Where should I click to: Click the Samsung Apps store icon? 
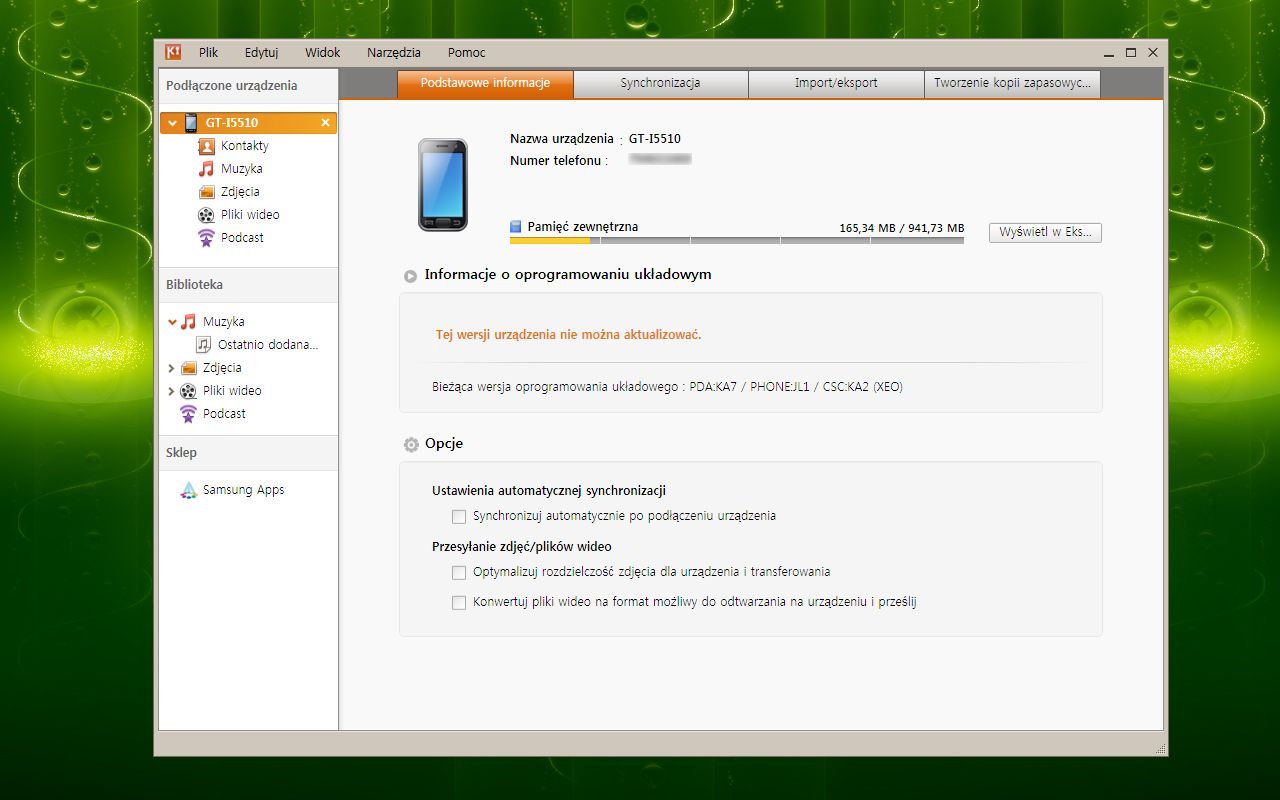tap(188, 490)
